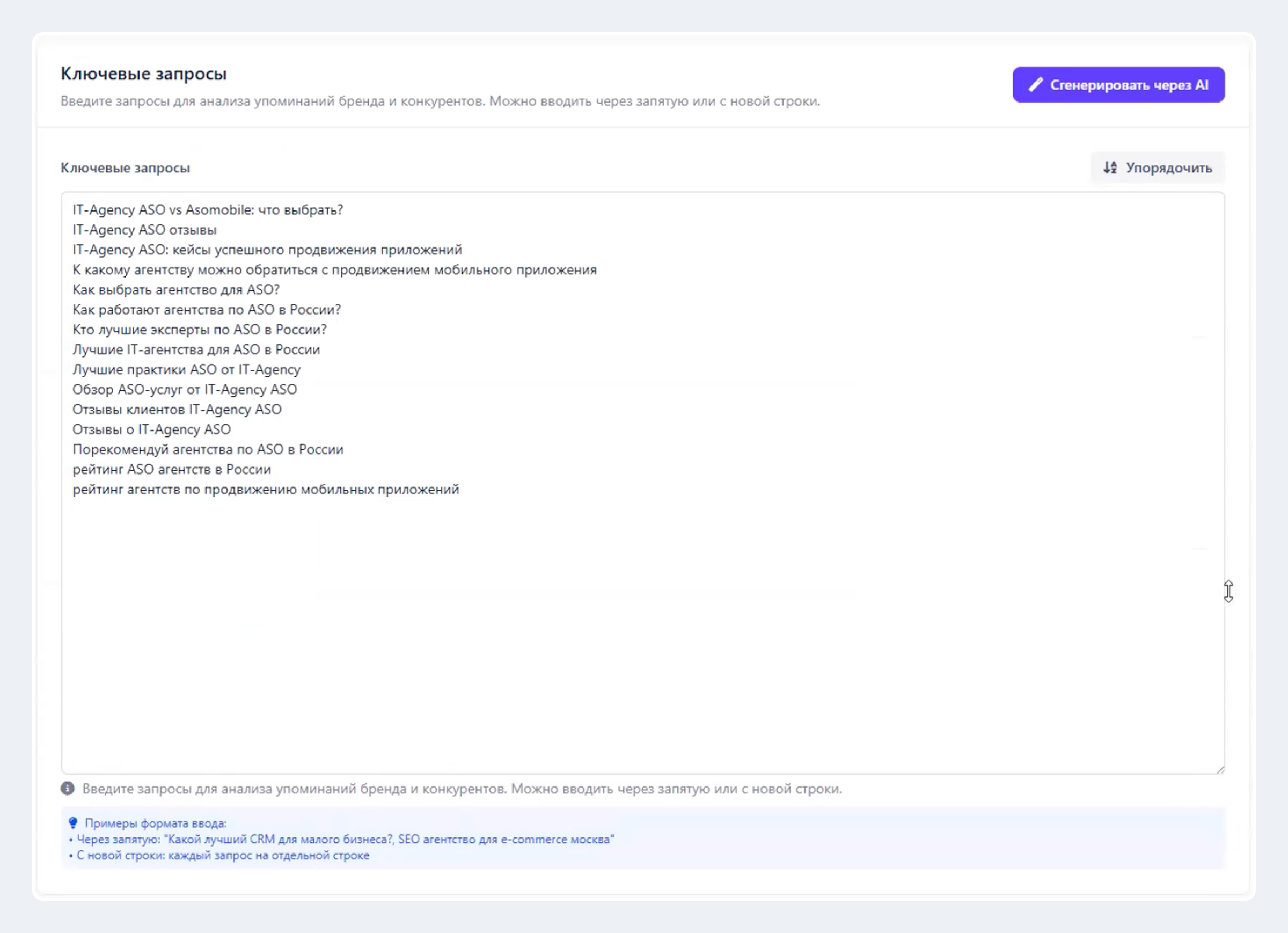Image resolution: width=1288 pixels, height=933 pixels.
Task: Click the pencil icon on the AI generate button
Action: (x=1035, y=85)
